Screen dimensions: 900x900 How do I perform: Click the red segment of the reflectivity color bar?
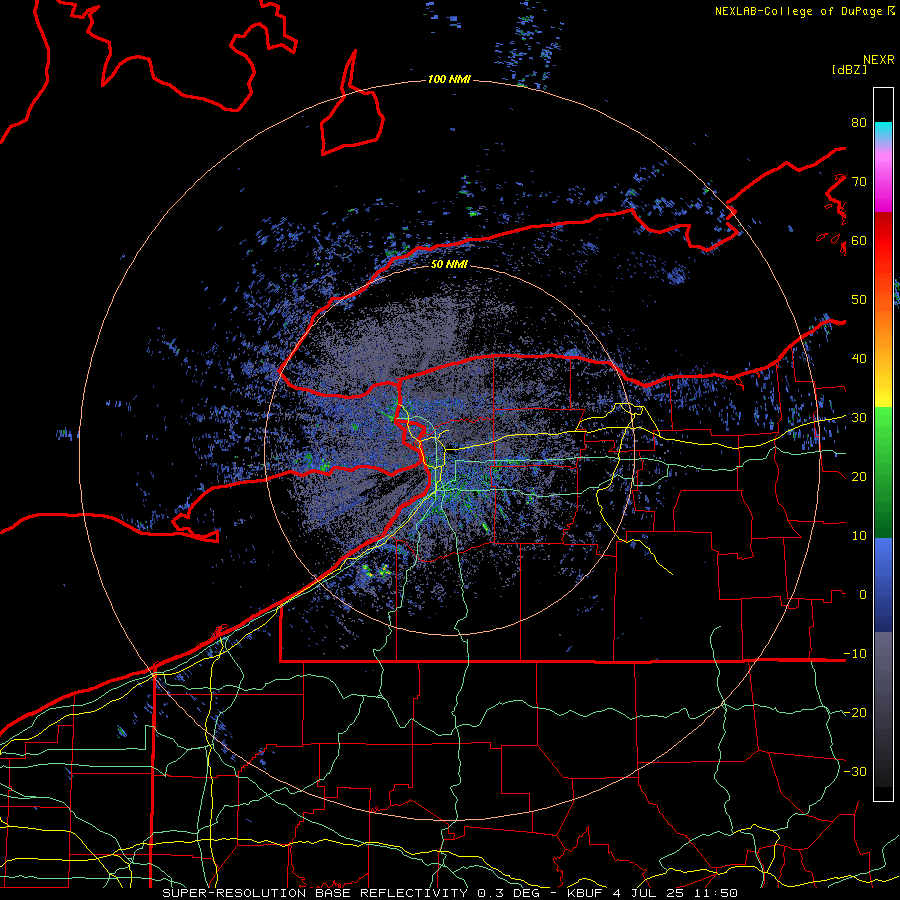pyautogui.click(x=883, y=241)
